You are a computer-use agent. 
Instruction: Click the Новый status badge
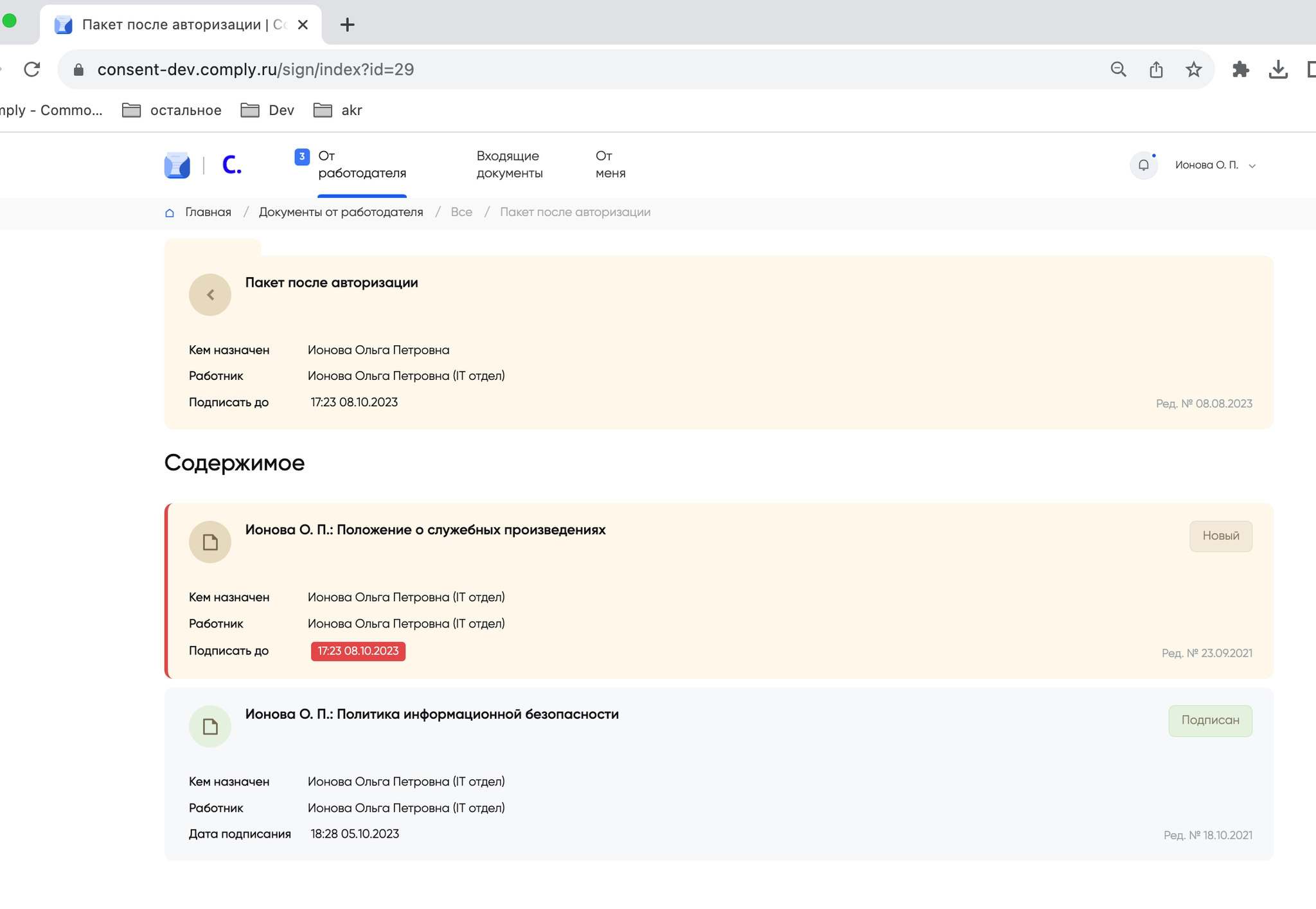point(1220,535)
